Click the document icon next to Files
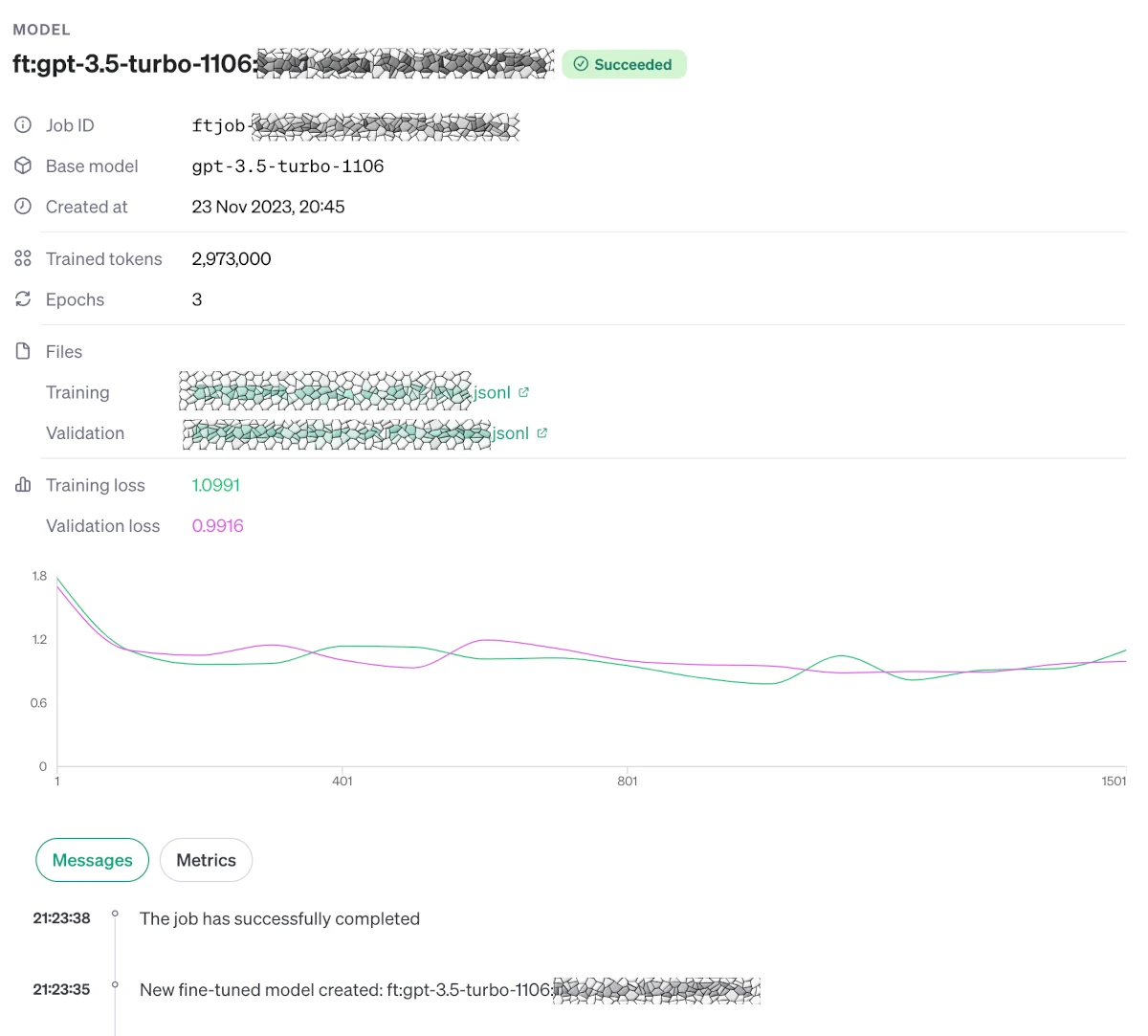This screenshot has width=1148, height=1036. click(x=21, y=350)
